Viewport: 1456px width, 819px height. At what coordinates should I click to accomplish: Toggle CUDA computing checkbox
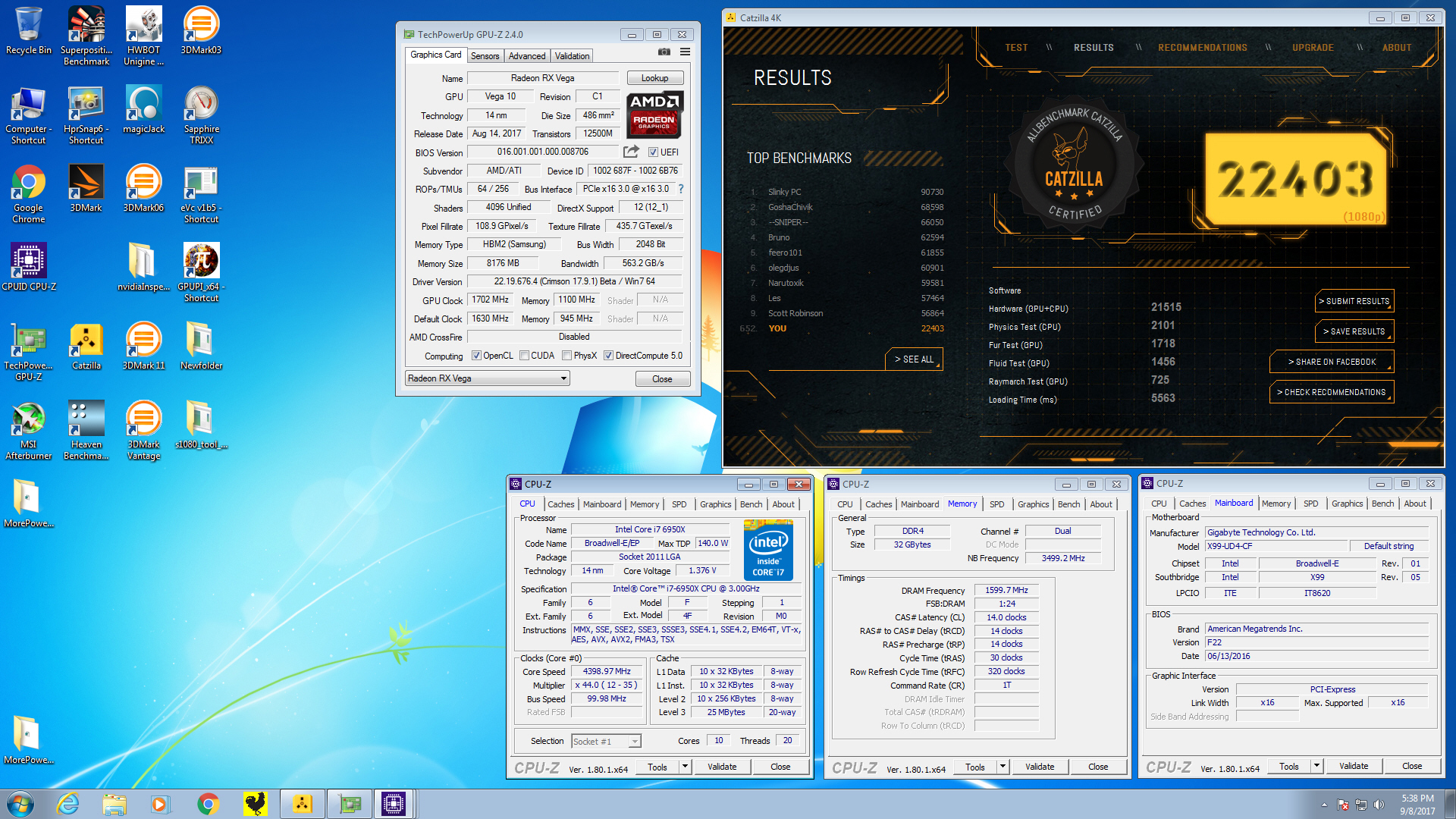524,356
